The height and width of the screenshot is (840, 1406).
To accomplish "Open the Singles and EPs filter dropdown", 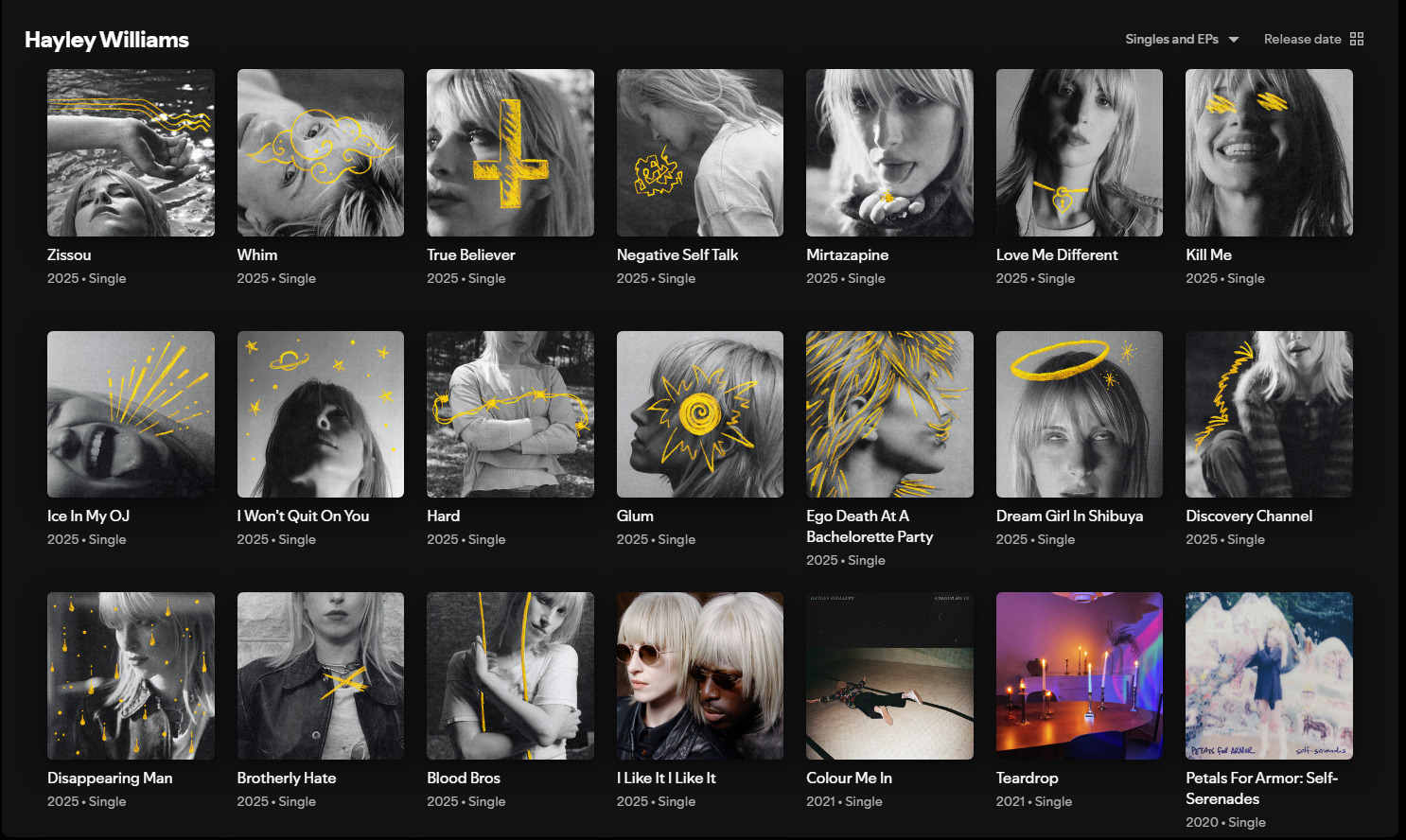I will tap(1182, 39).
